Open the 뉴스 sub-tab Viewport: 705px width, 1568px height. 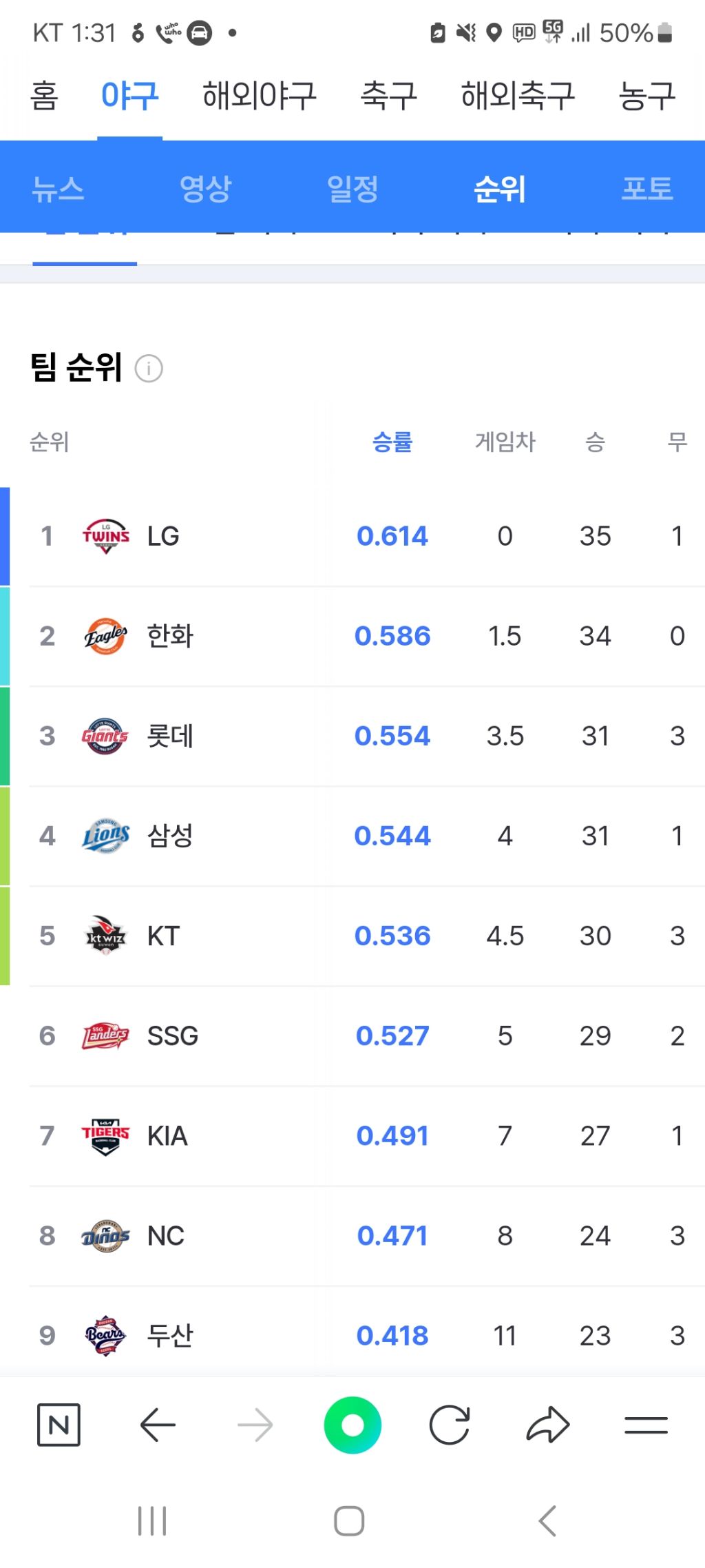click(x=58, y=188)
